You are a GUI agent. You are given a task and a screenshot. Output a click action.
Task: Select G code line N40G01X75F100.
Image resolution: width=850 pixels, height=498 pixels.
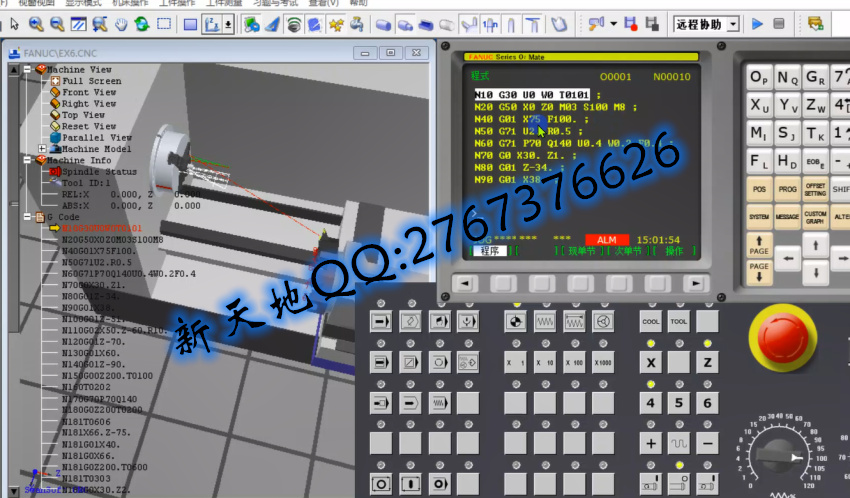(x=99, y=251)
